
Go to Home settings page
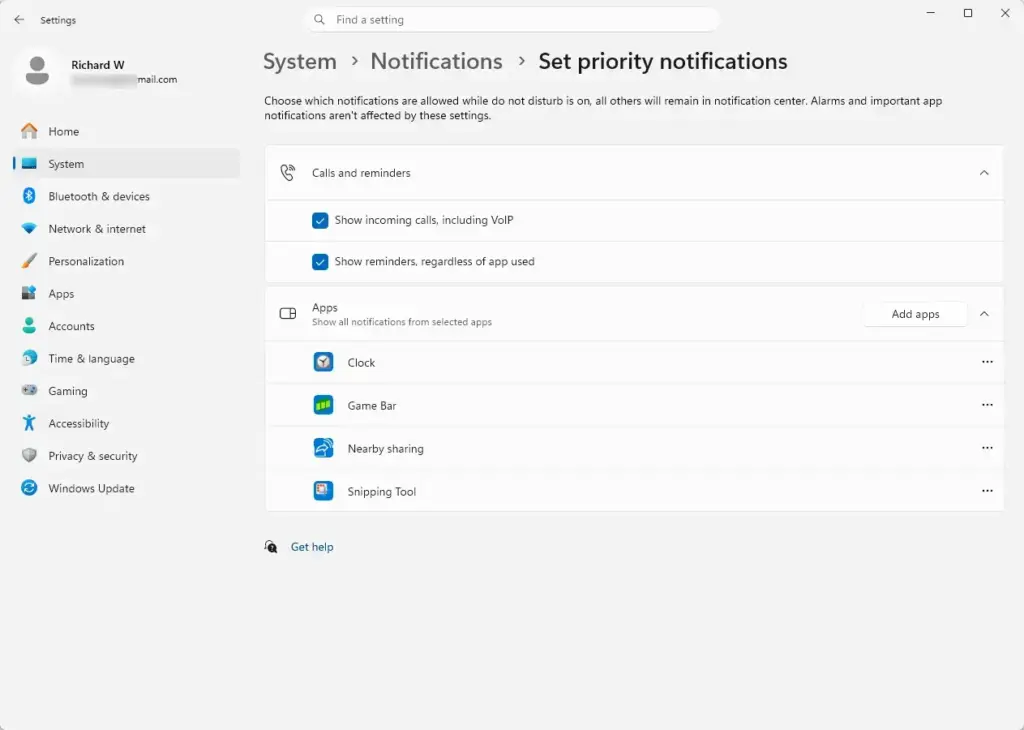pyautogui.click(x=126, y=131)
